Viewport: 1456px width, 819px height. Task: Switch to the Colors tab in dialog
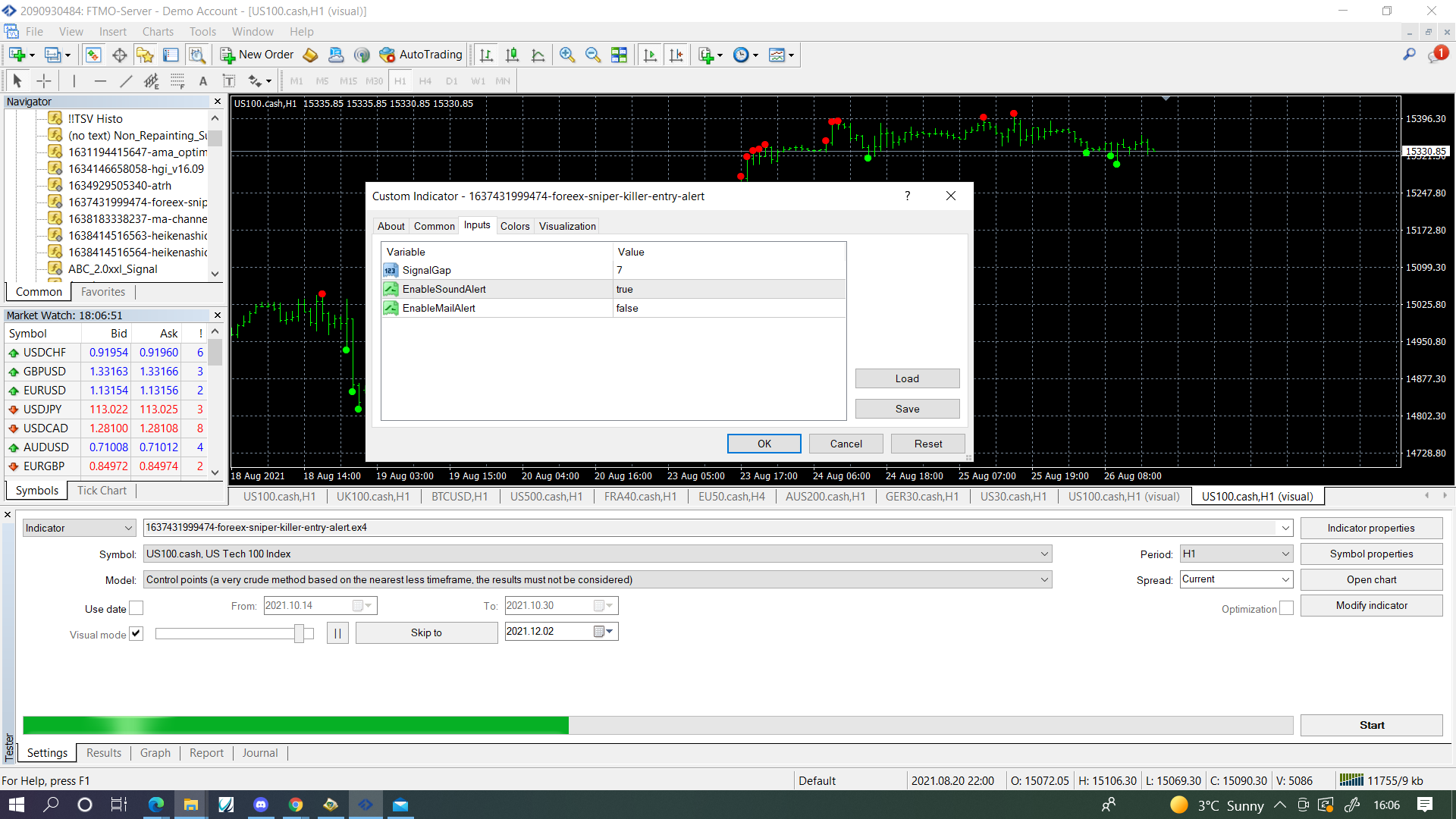[515, 226]
